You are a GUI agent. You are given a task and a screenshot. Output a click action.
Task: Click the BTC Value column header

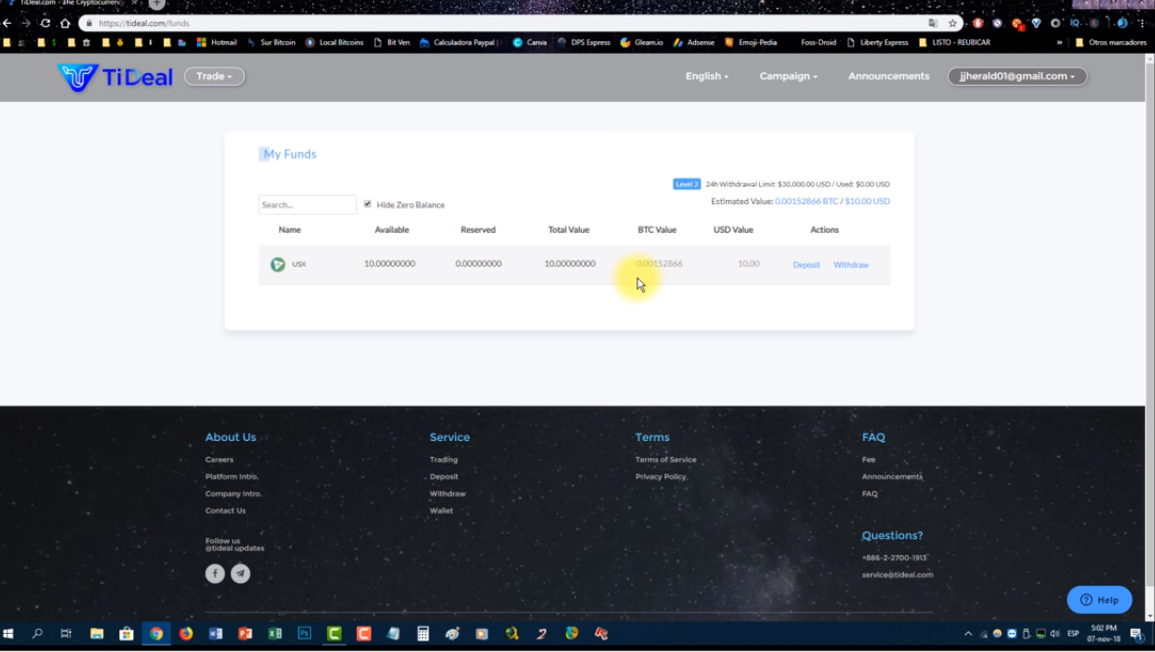[x=656, y=230]
